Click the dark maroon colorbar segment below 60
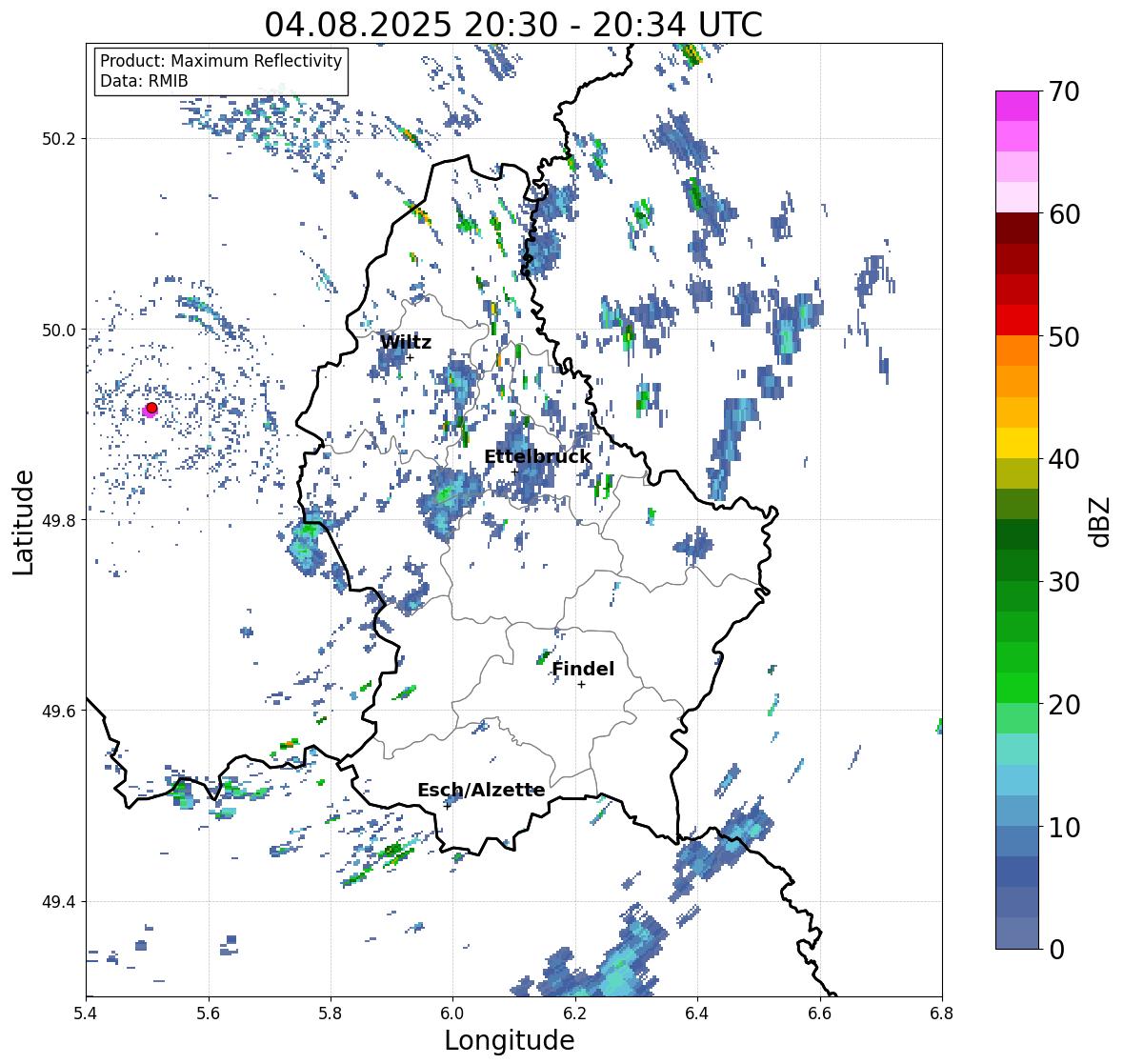Image resolution: width=1123 pixels, height=1064 pixels. point(1017,229)
